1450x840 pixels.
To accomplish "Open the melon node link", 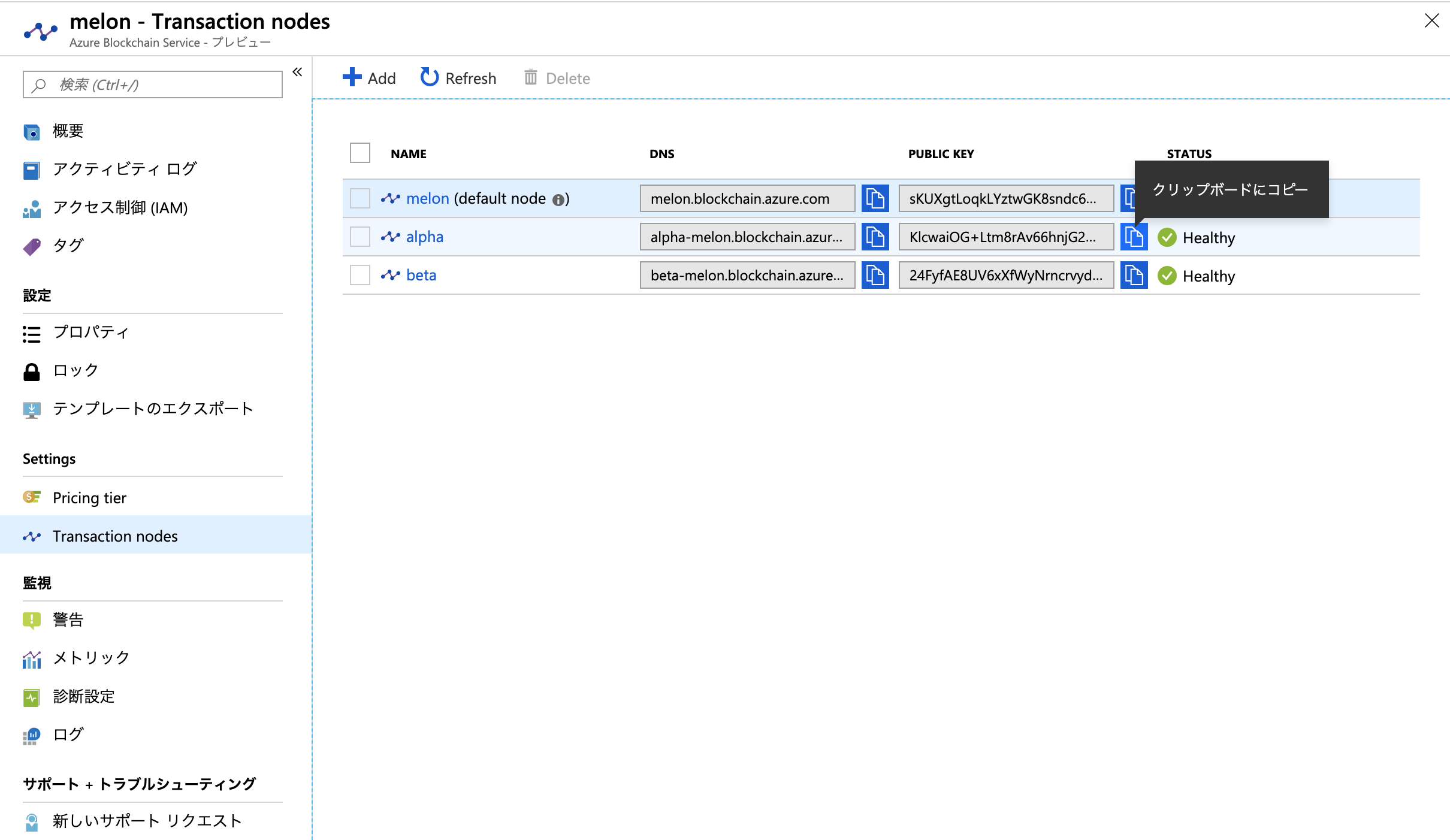I will pos(427,198).
